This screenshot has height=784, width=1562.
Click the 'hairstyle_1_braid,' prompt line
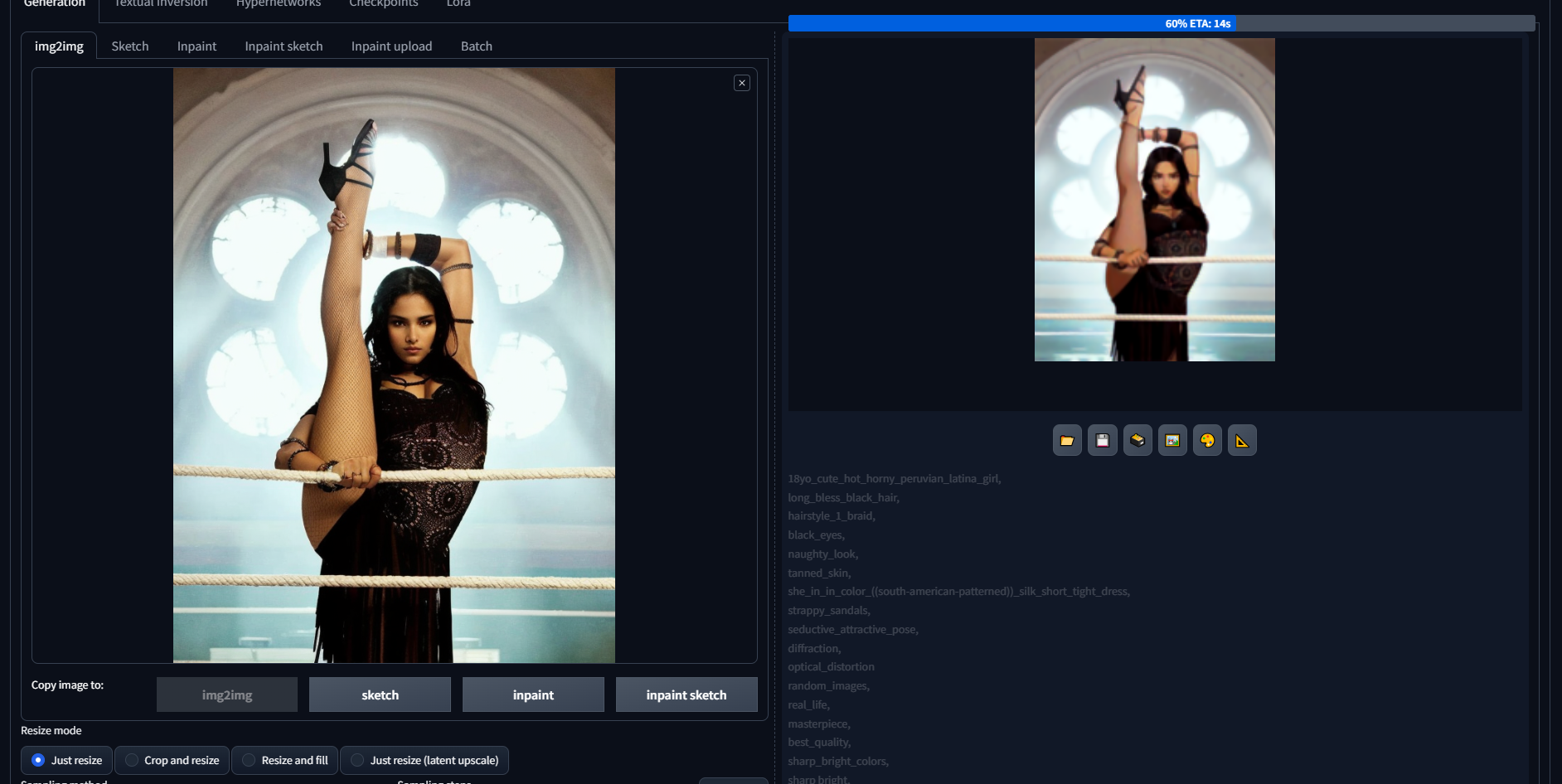pyautogui.click(x=832, y=515)
